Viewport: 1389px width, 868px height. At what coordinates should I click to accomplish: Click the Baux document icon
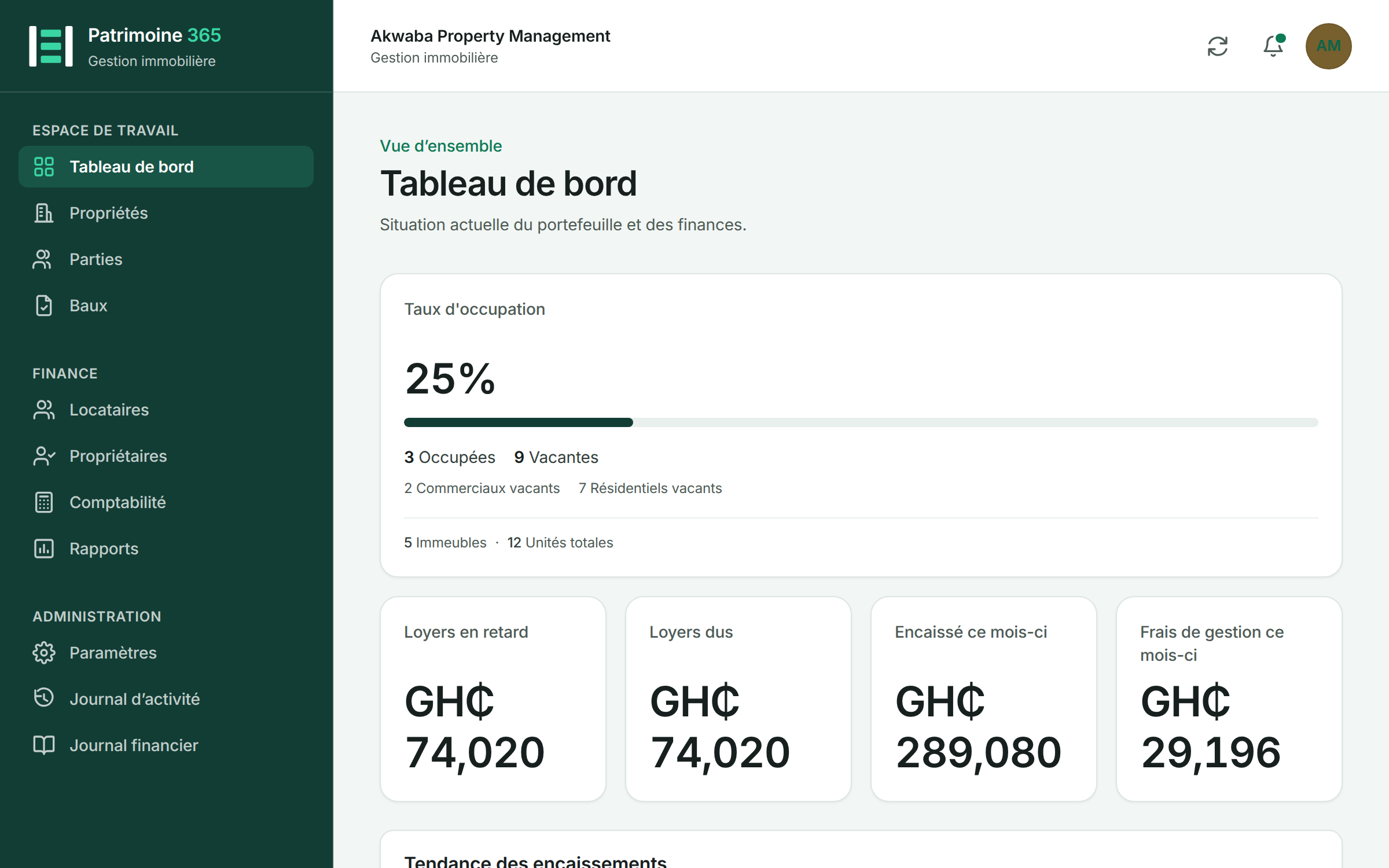(44, 306)
